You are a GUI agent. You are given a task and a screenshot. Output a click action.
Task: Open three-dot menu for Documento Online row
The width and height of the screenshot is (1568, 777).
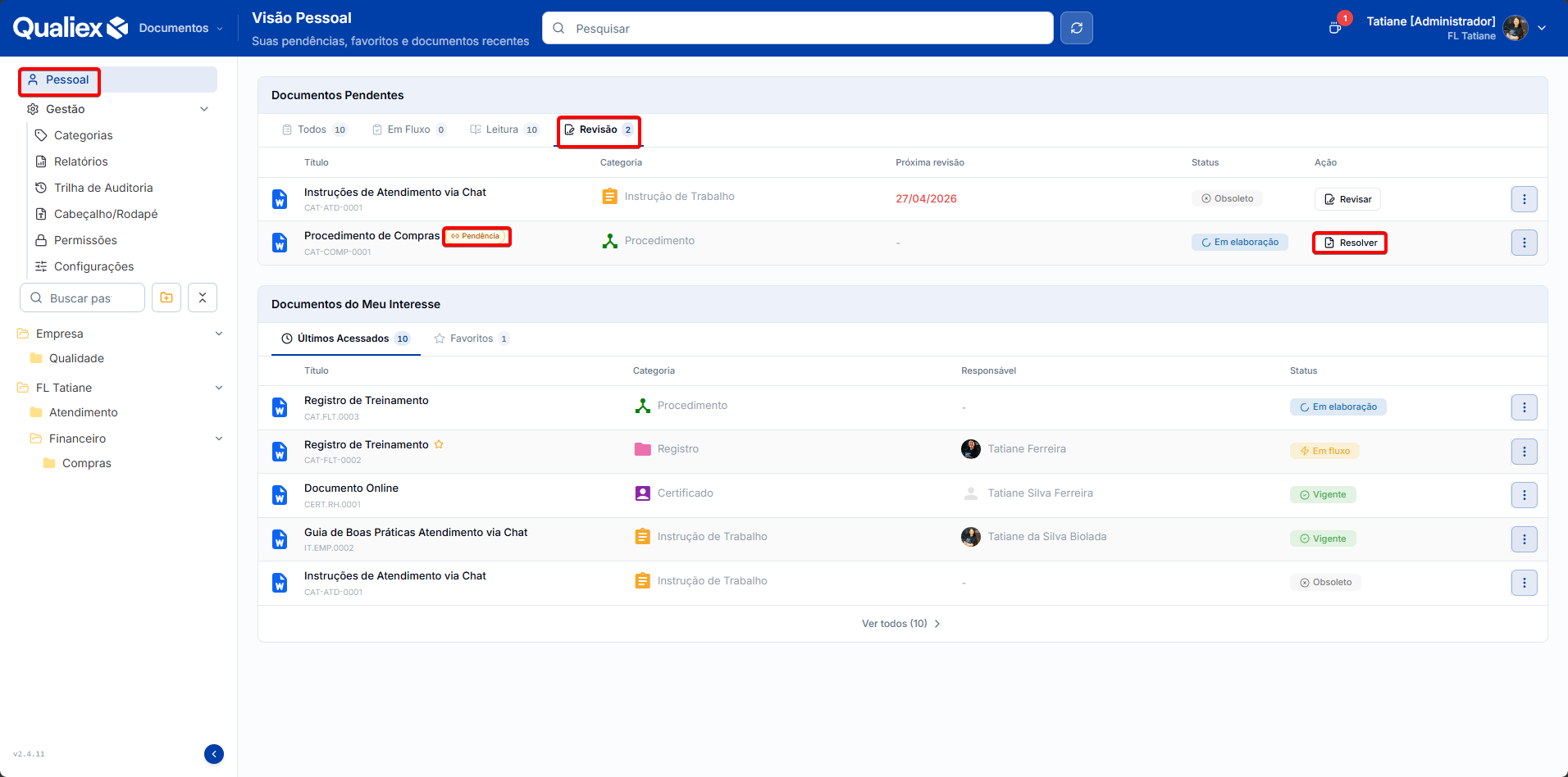coord(1525,495)
